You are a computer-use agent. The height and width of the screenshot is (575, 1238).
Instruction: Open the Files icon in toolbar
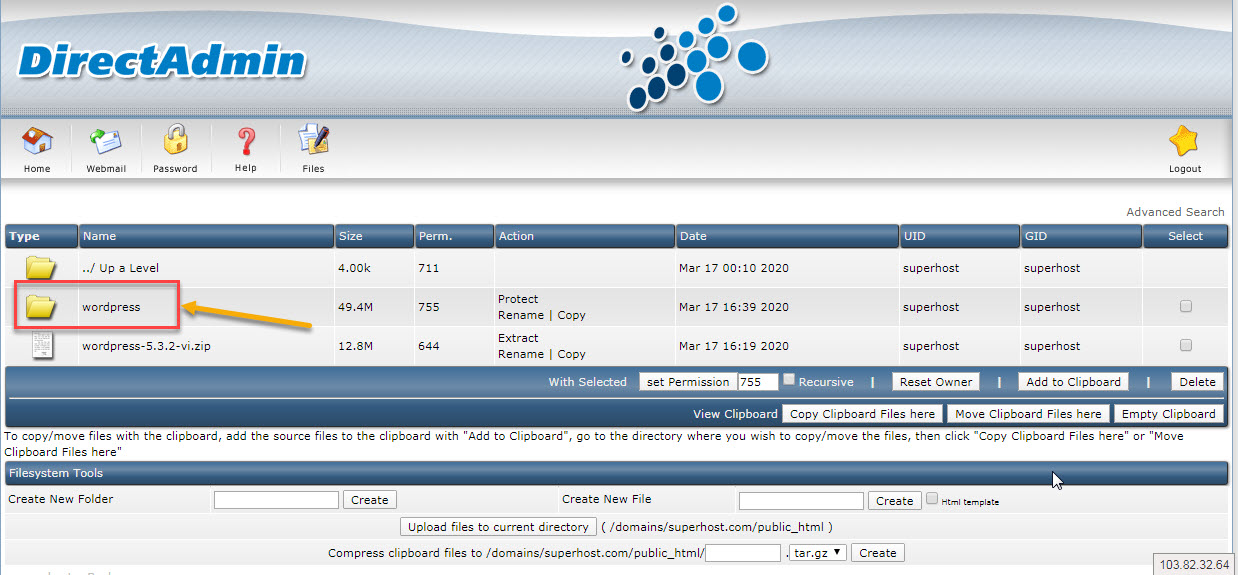click(x=313, y=142)
